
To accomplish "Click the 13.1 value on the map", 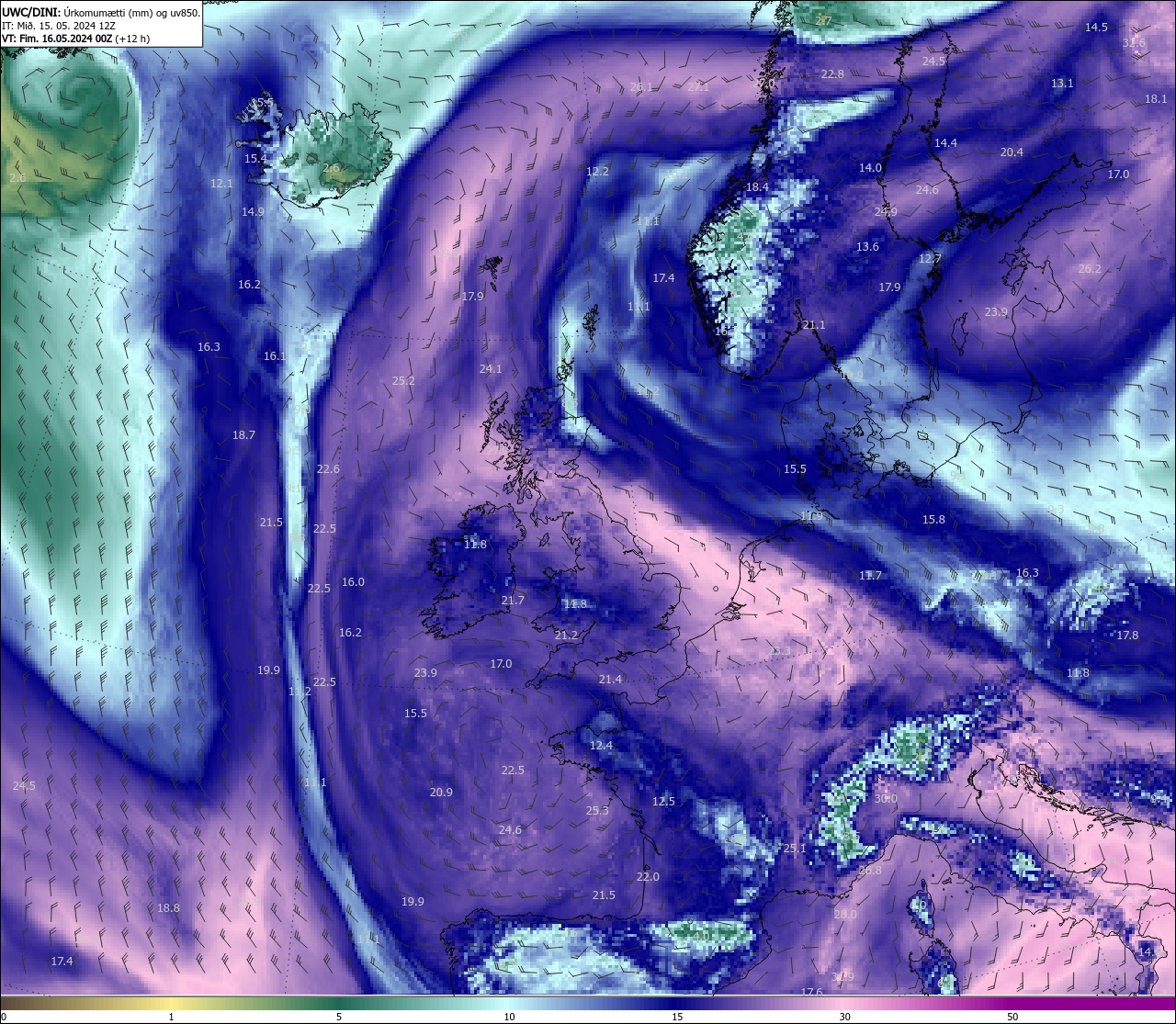I will tap(1062, 84).
